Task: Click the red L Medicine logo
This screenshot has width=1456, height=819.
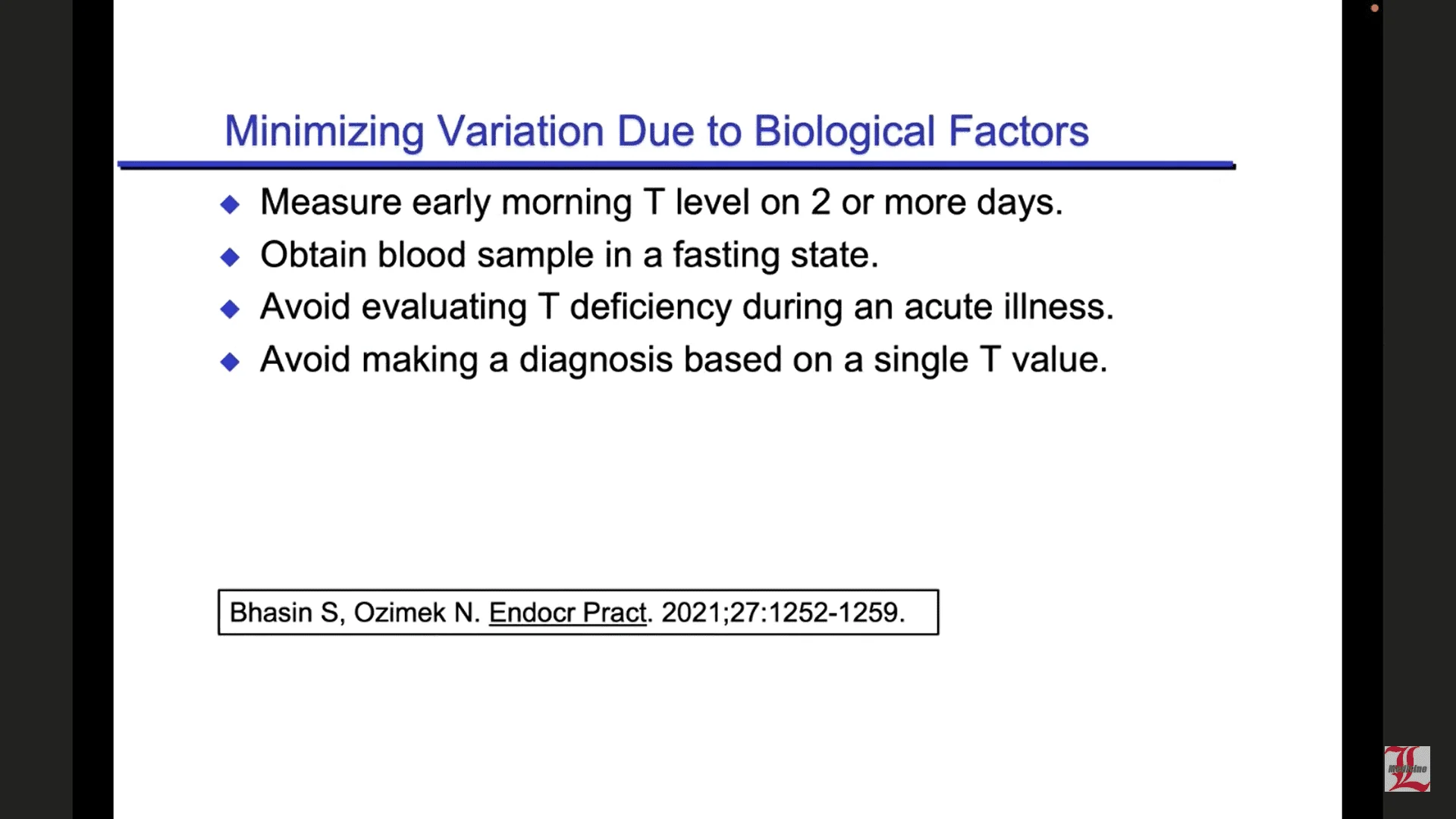Action: (1407, 769)
